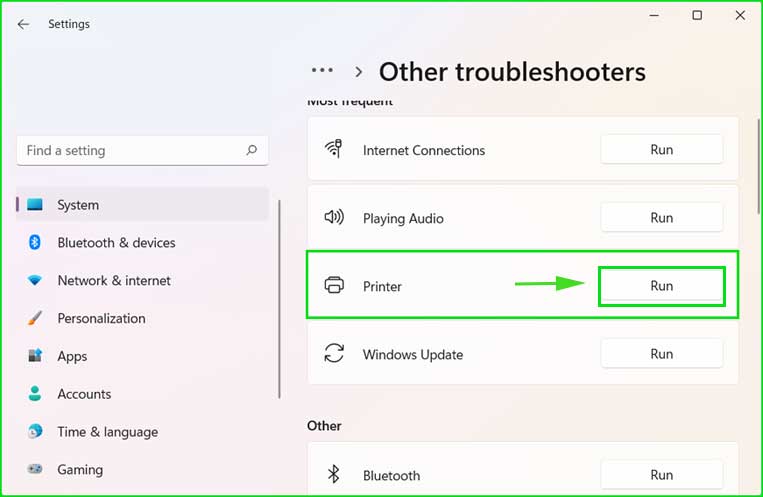Image resolution: width=763 pixels, height=497 pixels.
Task: Select Network & internet category
Action: pyautogui.click(x=143, y=280)
